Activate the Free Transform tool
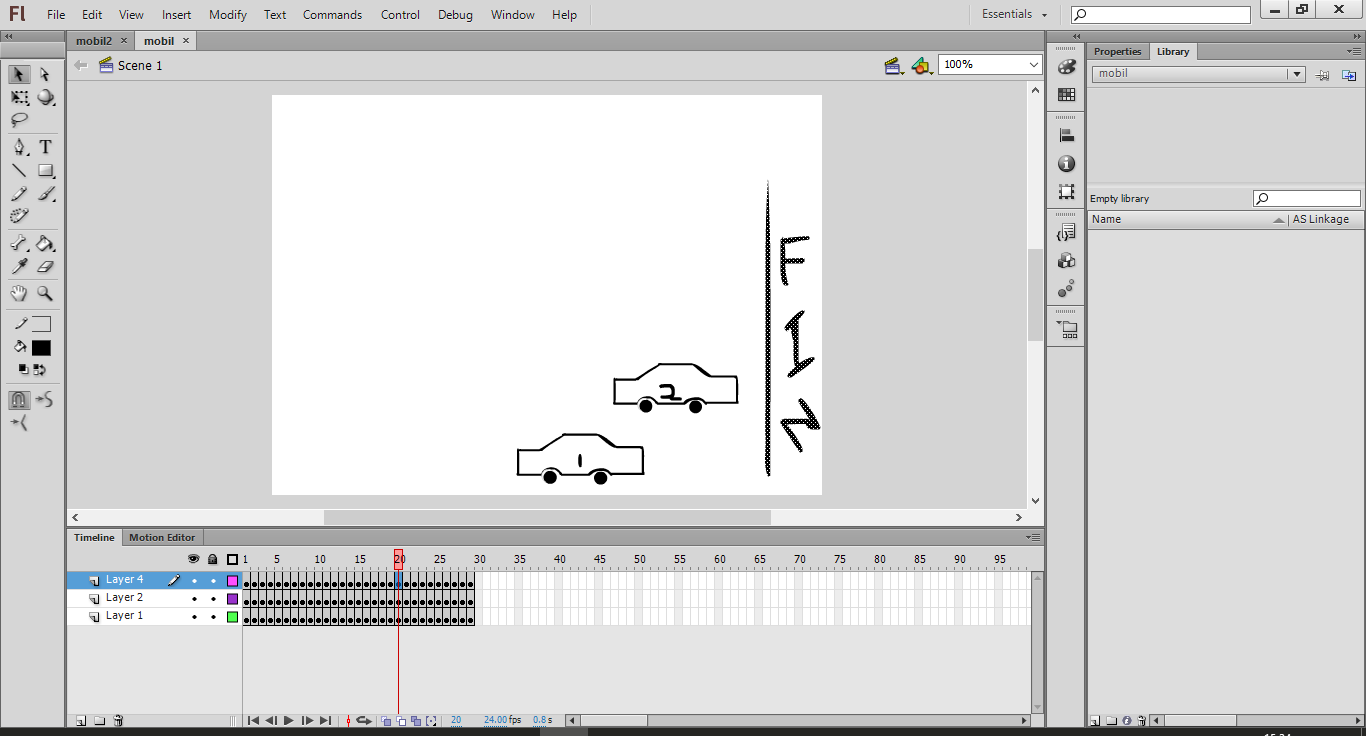Image resolution: width=1366 pixels, height=736 pixels. point(18,98)
